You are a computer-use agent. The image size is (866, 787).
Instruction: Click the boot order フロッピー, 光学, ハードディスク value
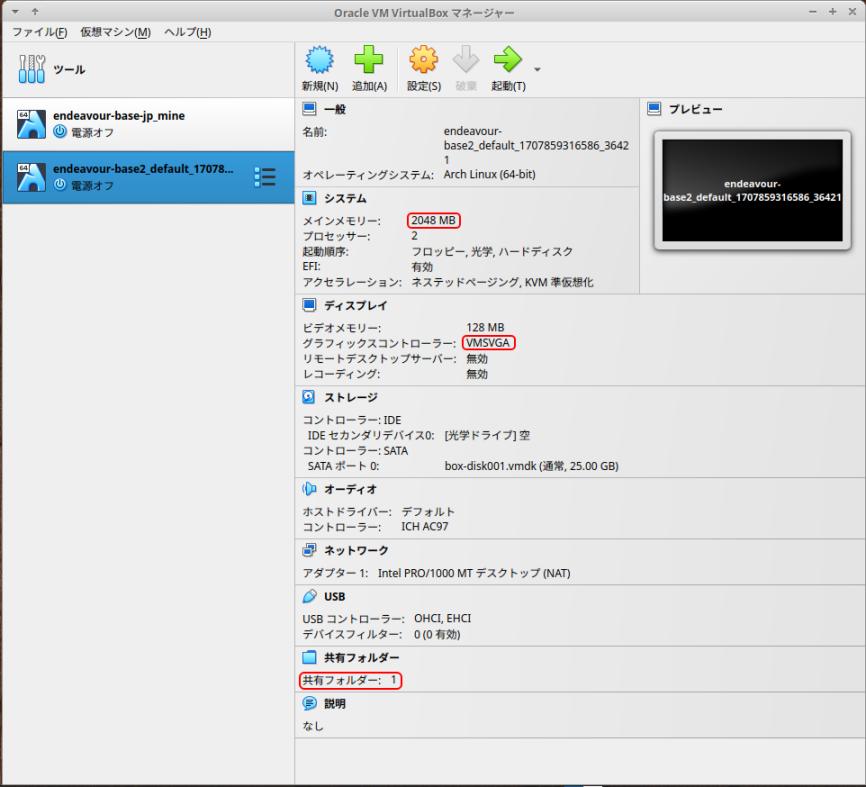click(492, 251)
